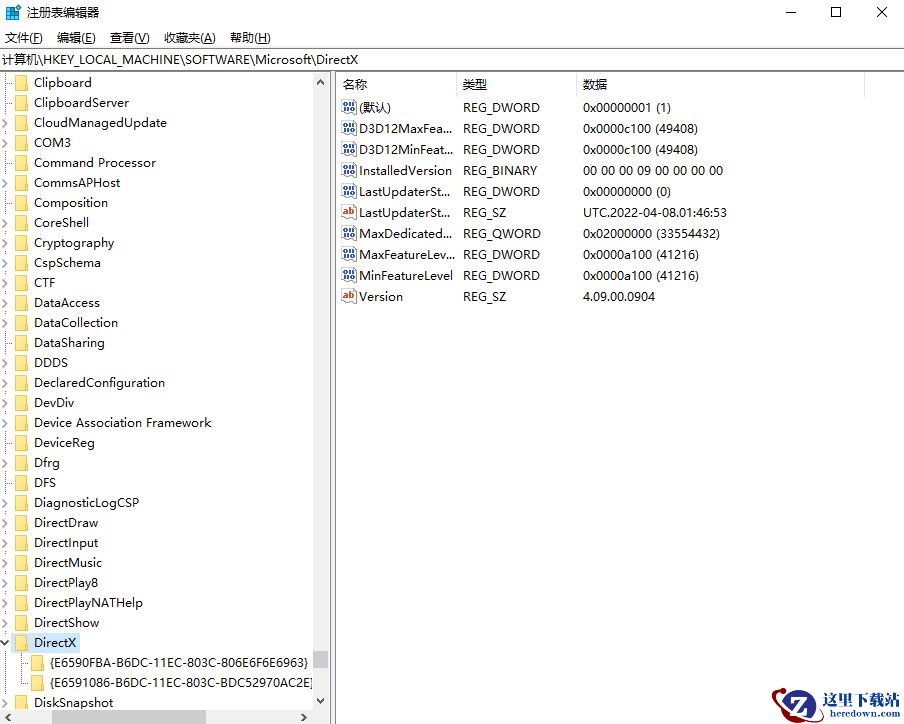Click the DirectShow folder icon
This screenshot has width=904, height=724.
point(21,623)
